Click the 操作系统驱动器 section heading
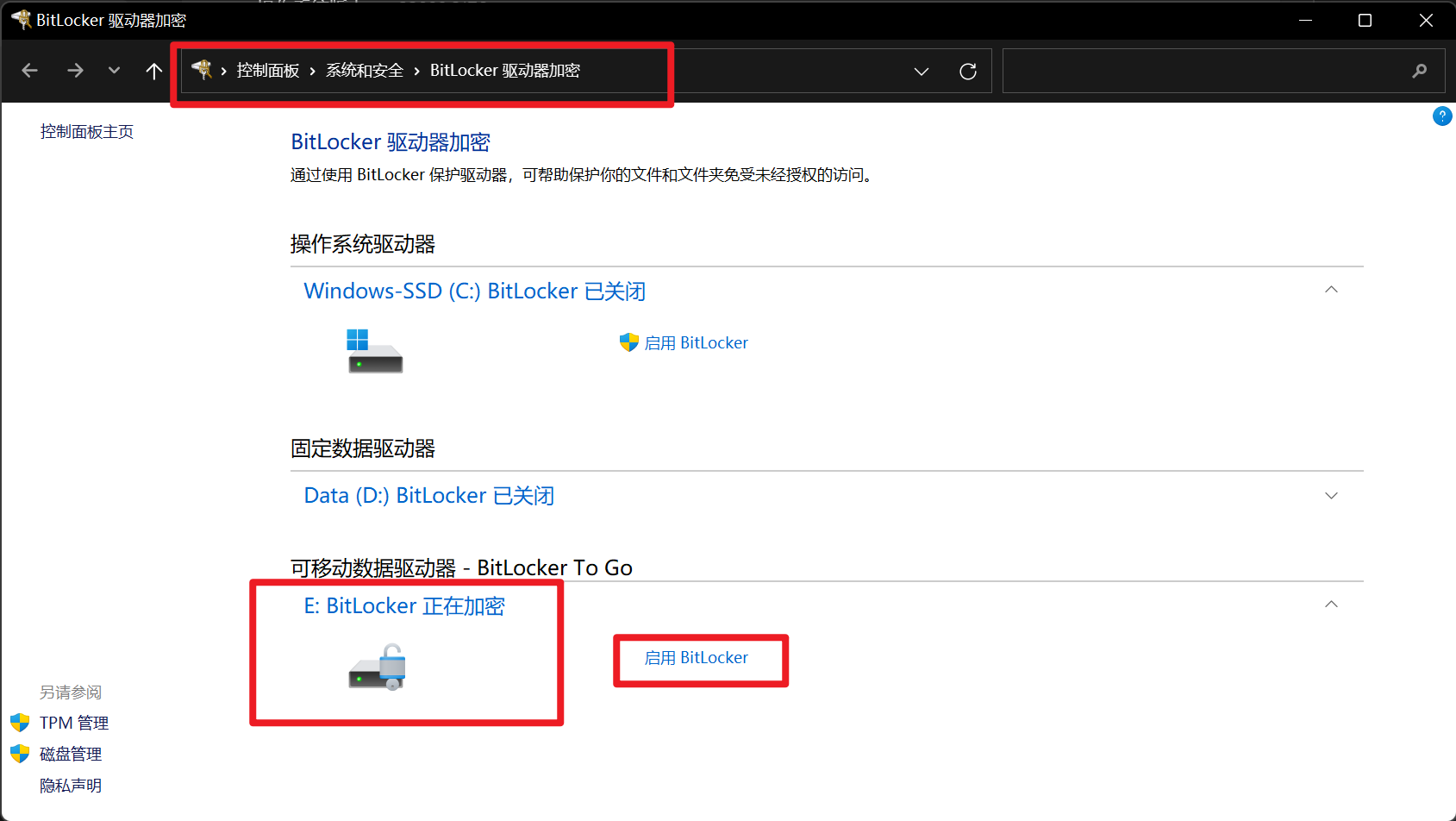Screen dimensions: 1456x821 pyautogui.click(x=363, y=244)
